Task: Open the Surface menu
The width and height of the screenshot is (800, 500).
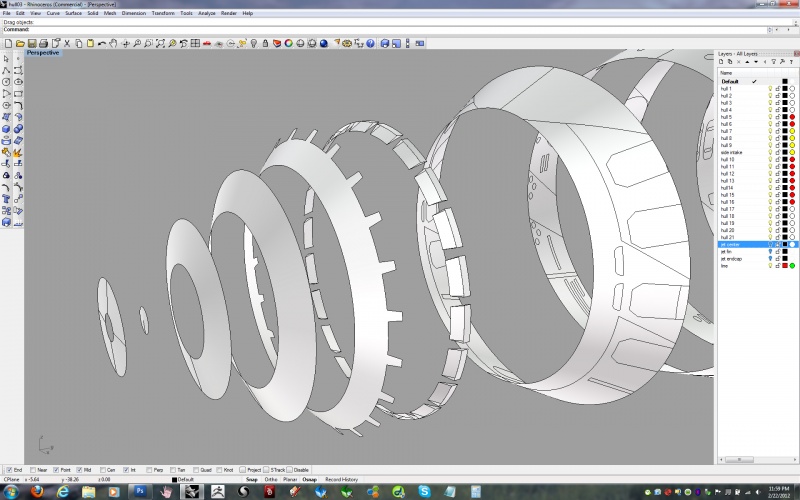Action: pyautogui.click(x=73, y=13)
